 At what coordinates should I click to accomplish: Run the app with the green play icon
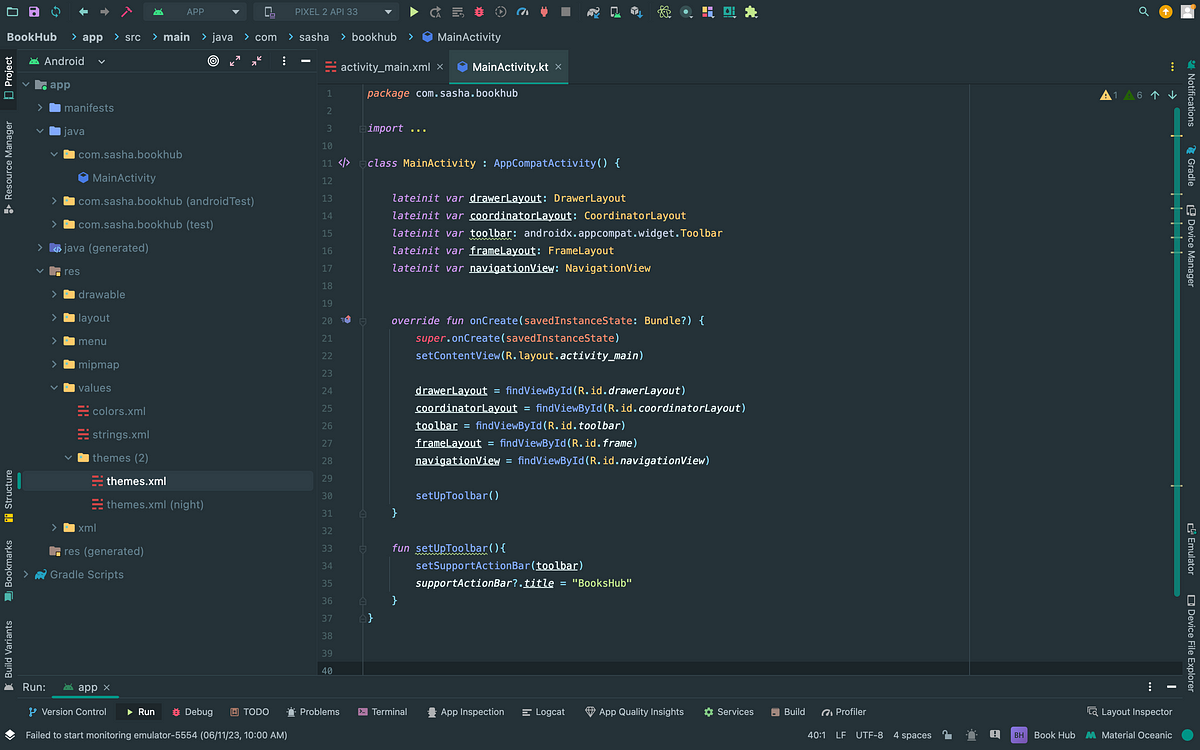pos(414,12)
